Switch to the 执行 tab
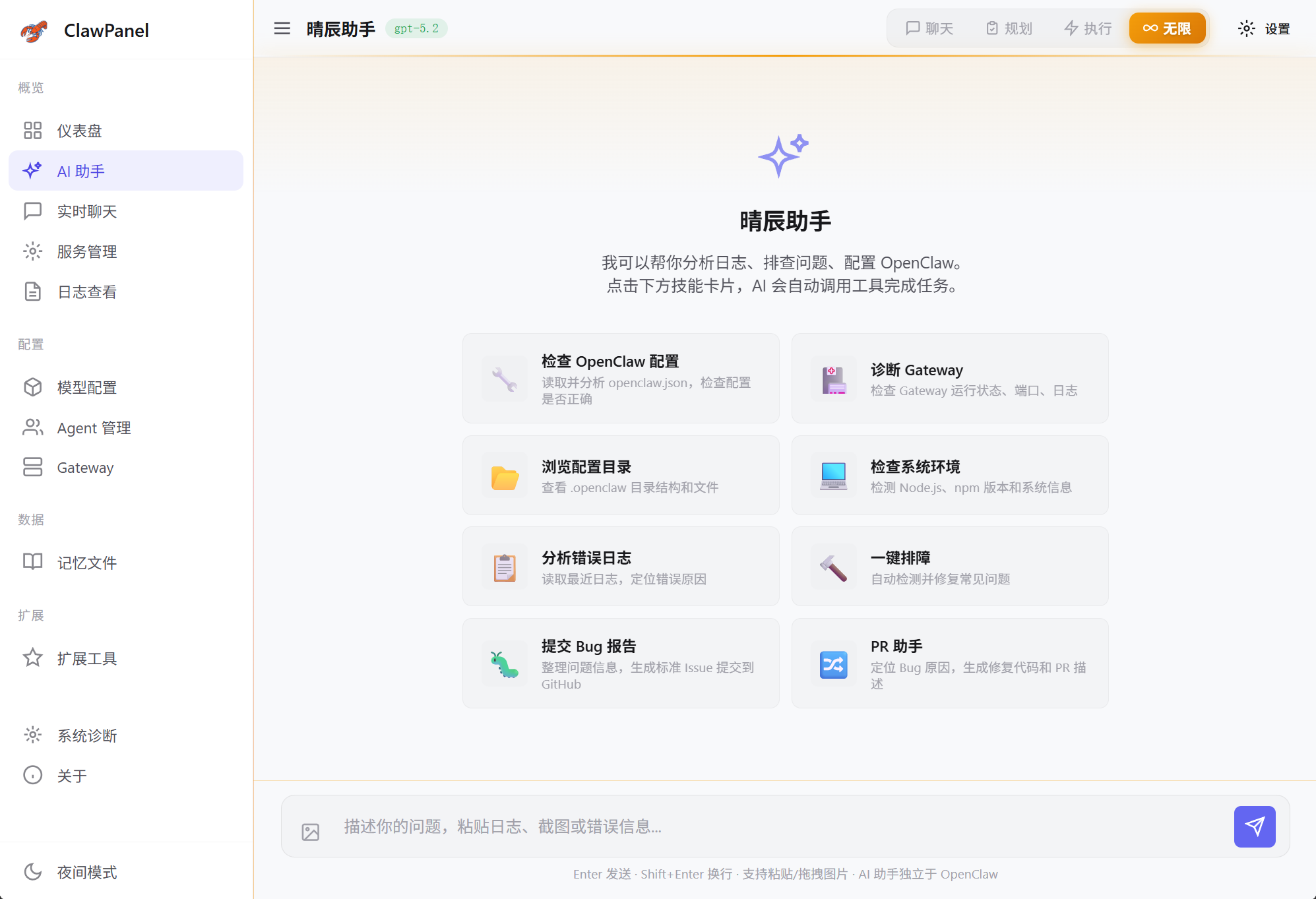1316x899 pixels. click(1087, 28)
